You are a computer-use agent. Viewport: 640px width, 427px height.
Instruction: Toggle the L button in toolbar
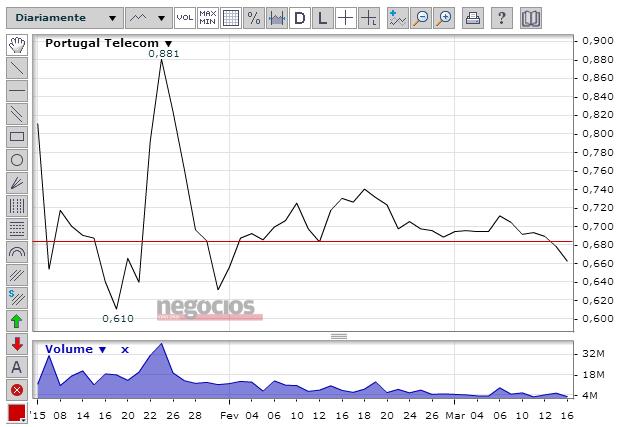coord(322,18)
